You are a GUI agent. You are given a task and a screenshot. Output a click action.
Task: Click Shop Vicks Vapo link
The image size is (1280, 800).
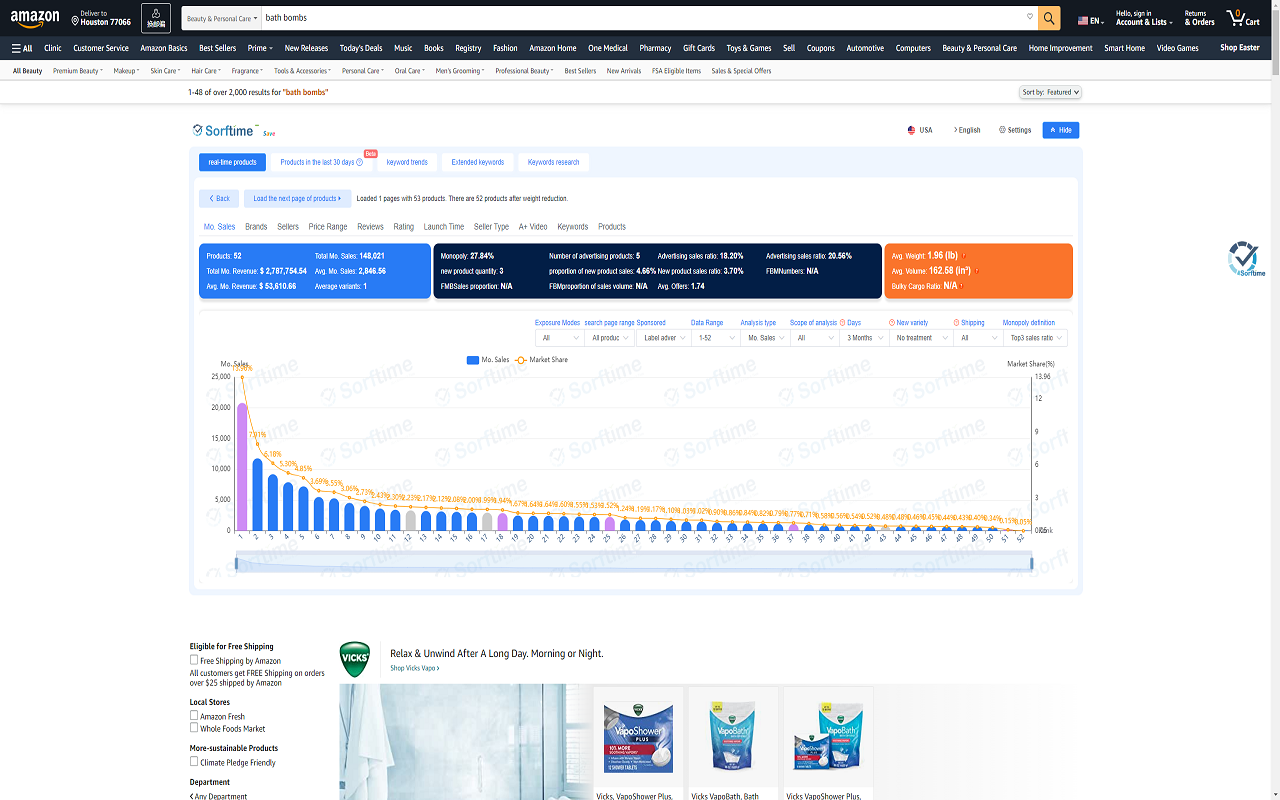pos(414,668)
